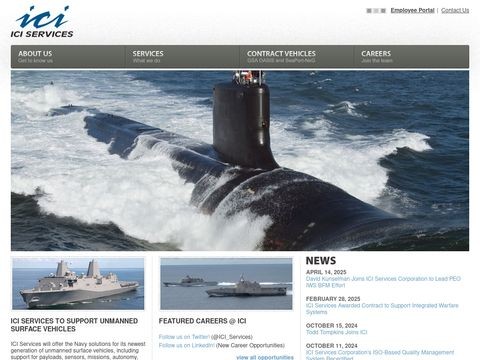Click the October 15, 2024 news date

[x=332, y=325]
